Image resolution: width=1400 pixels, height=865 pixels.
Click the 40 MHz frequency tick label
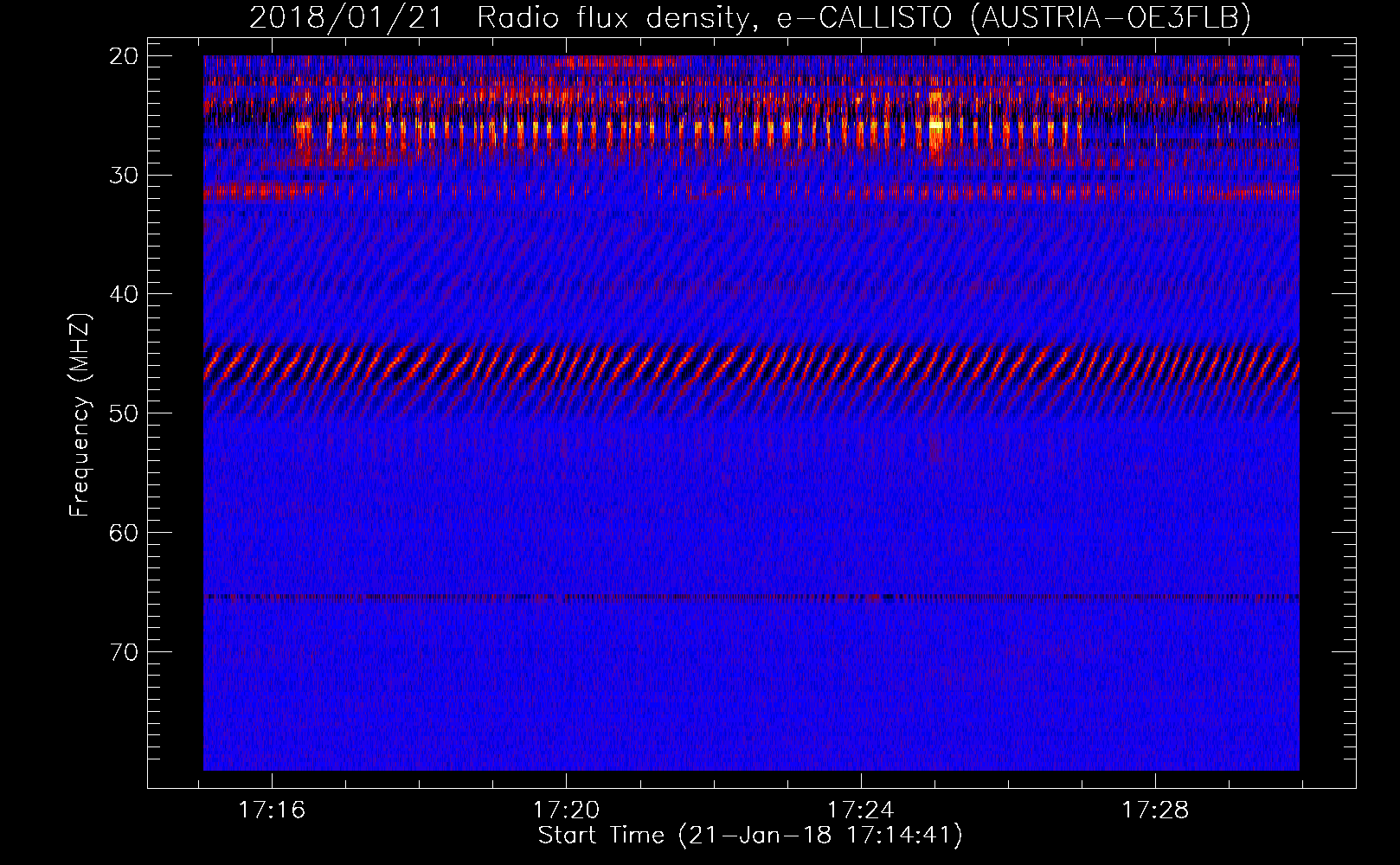[125, 294]
